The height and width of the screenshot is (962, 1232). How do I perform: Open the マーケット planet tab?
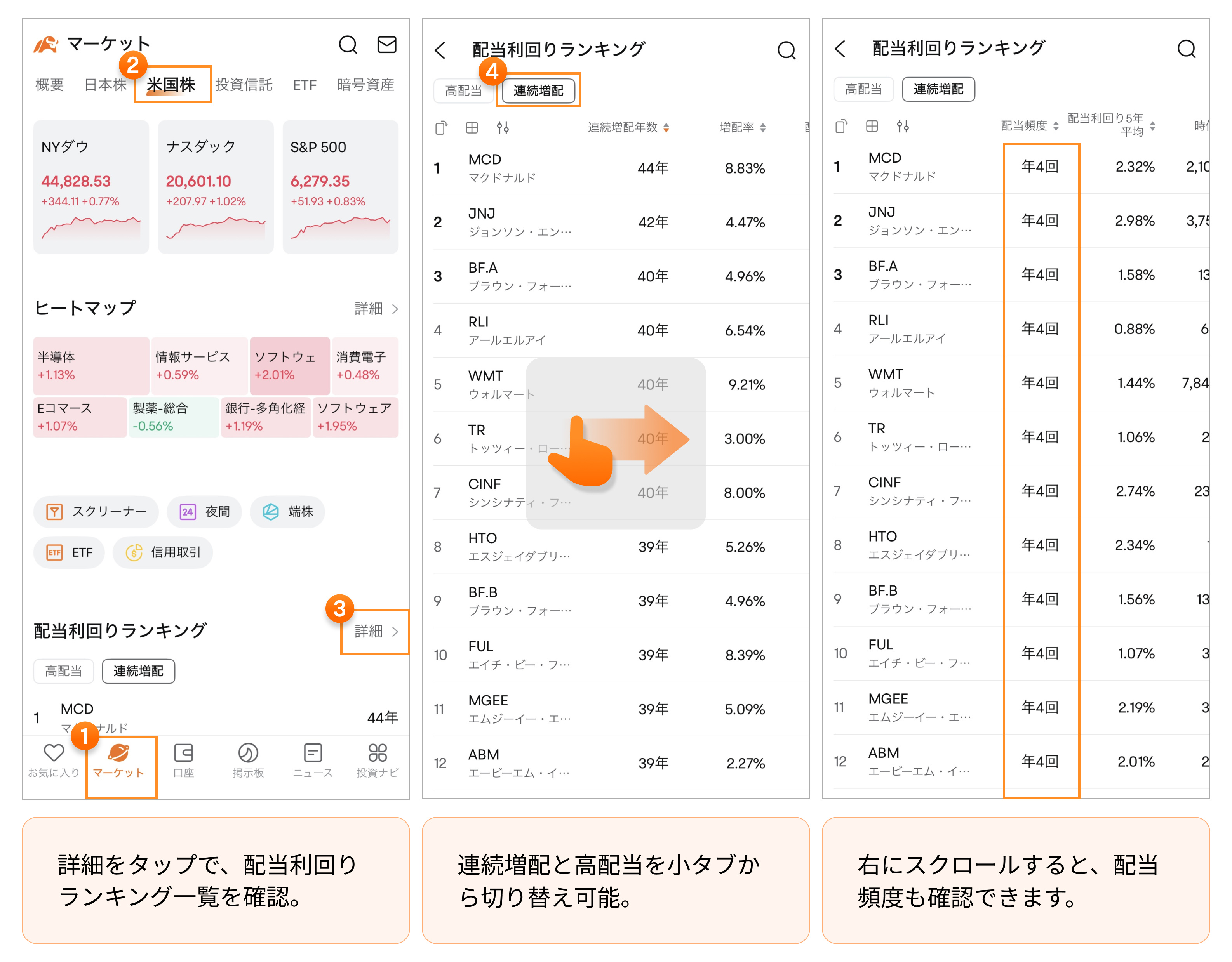coord(118,760)
